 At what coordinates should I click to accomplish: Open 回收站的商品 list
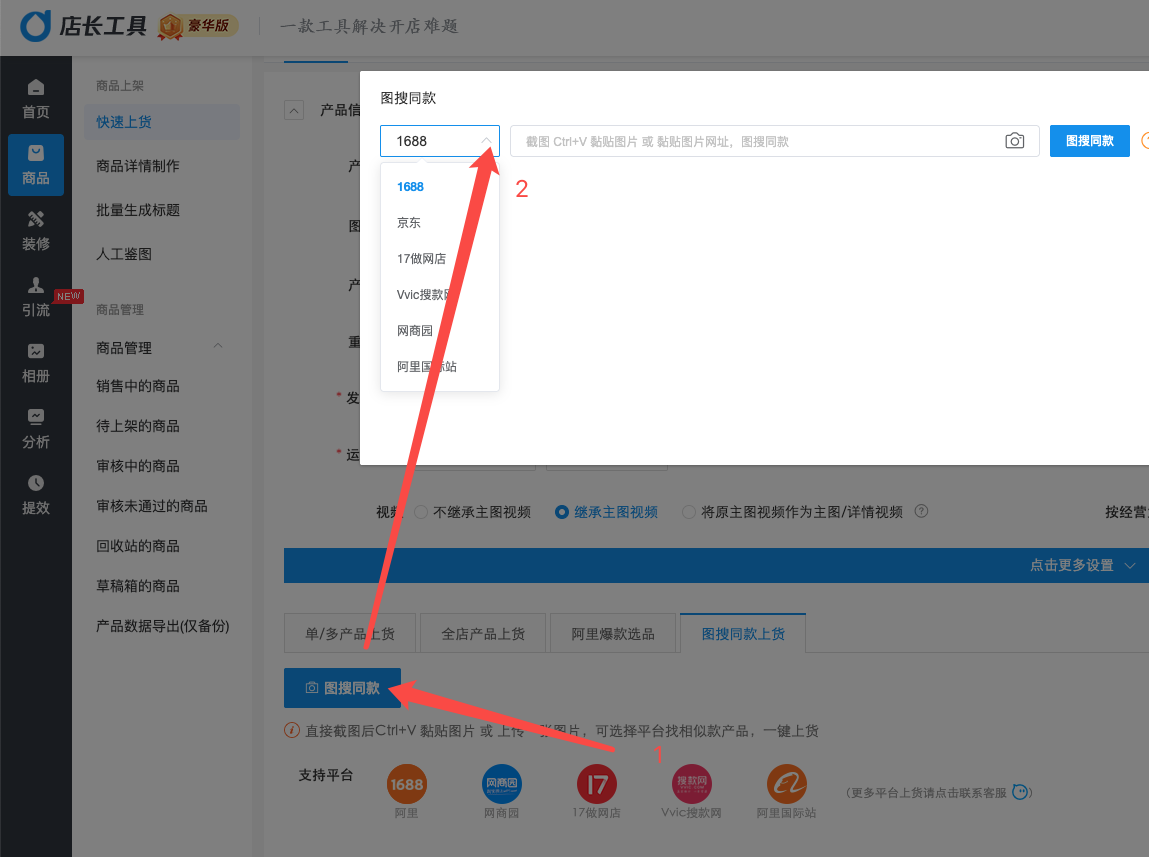138,546
